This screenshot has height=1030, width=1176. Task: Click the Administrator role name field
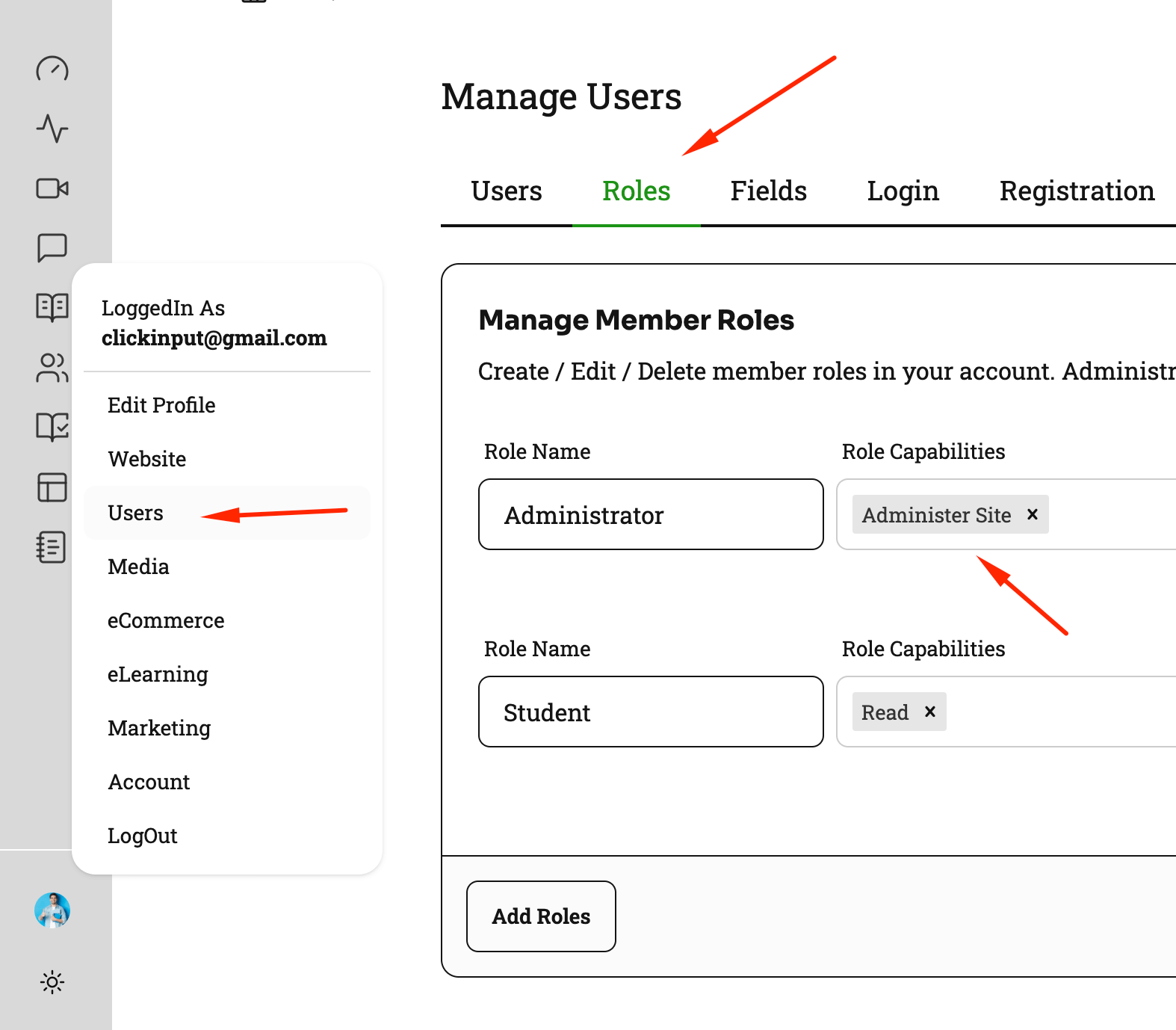[650, 514]
